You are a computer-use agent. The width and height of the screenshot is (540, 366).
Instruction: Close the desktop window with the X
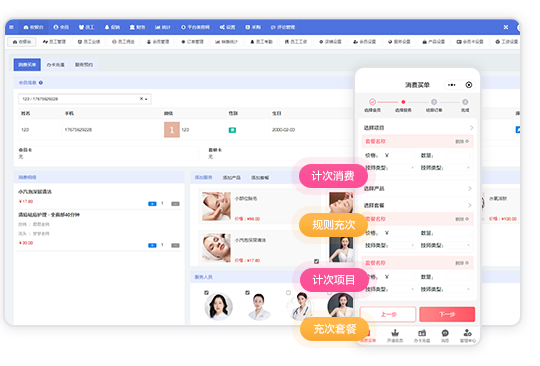(x=506, y=27)
